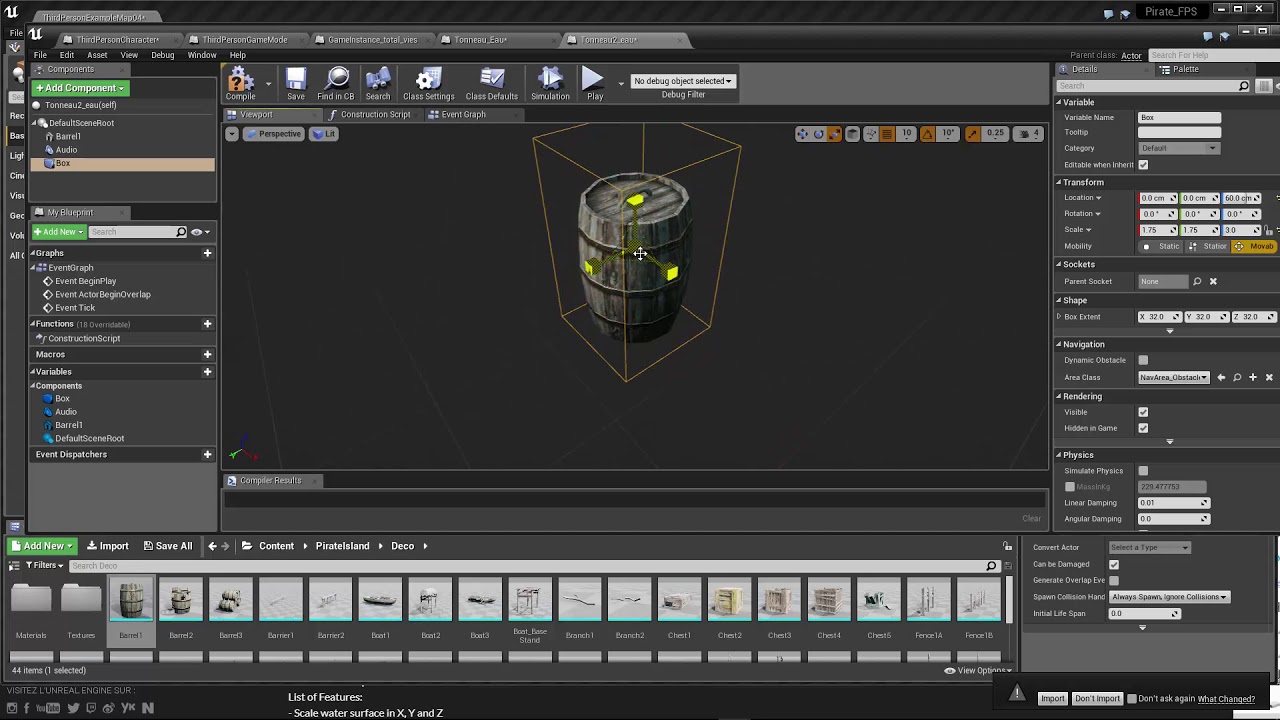Select Event Tick in the EventGraph list
Screen dimensions: 1280x720
click(75, 308)
